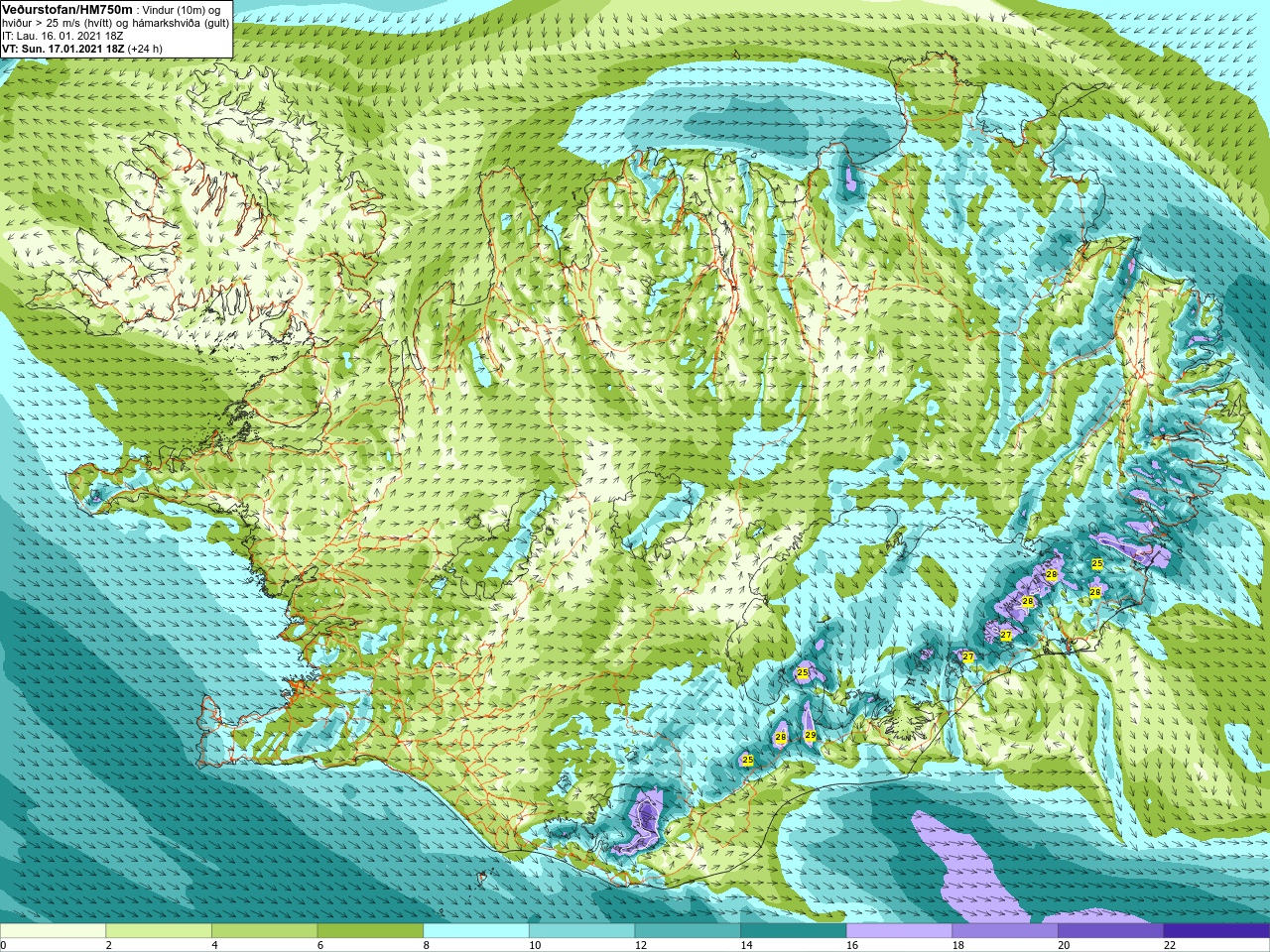The width and height of the screenshot is (1270, 952).
Task: Click the legend scale label 18
Action: coord(958,945)
